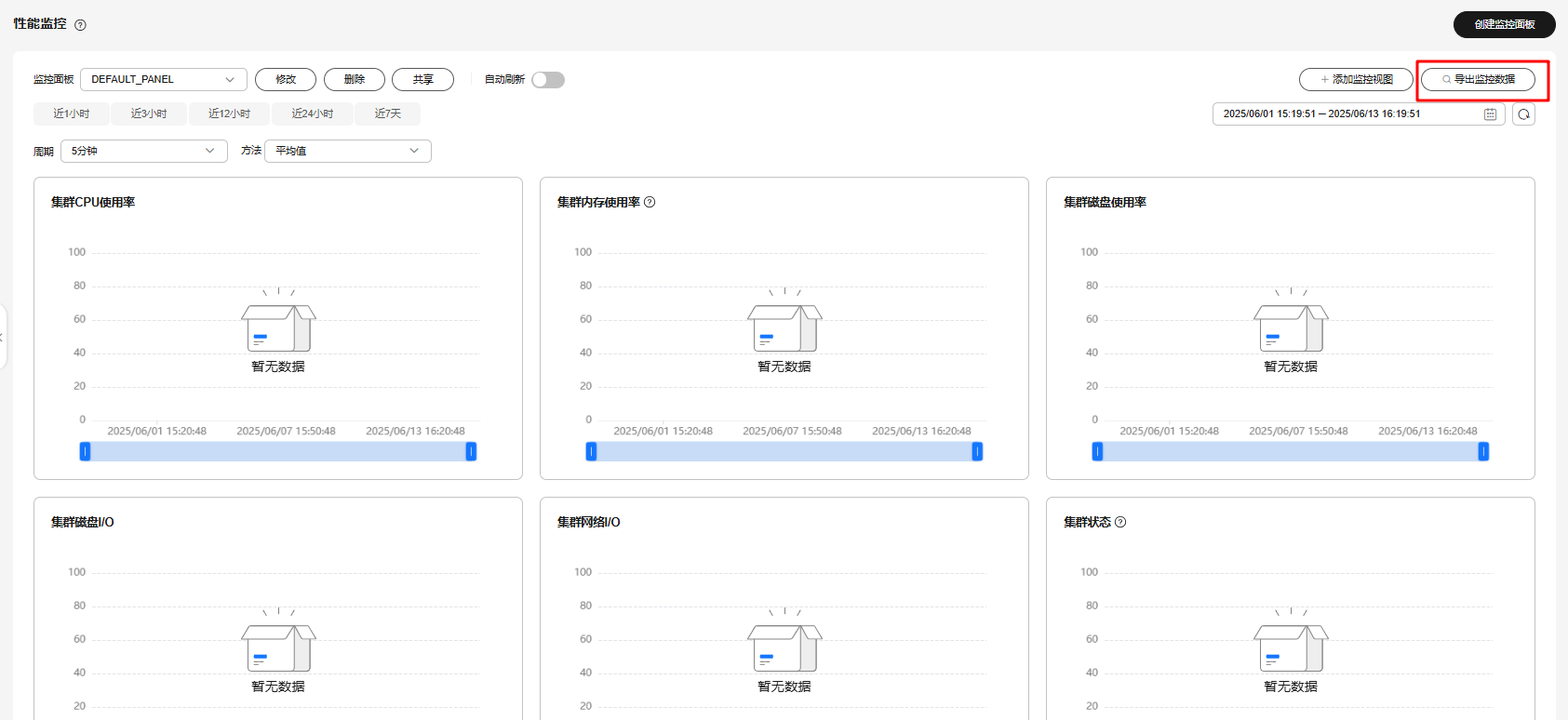Click the 集群网络I/O chart title
This screenshot has height=720, width=1568.
589,522
